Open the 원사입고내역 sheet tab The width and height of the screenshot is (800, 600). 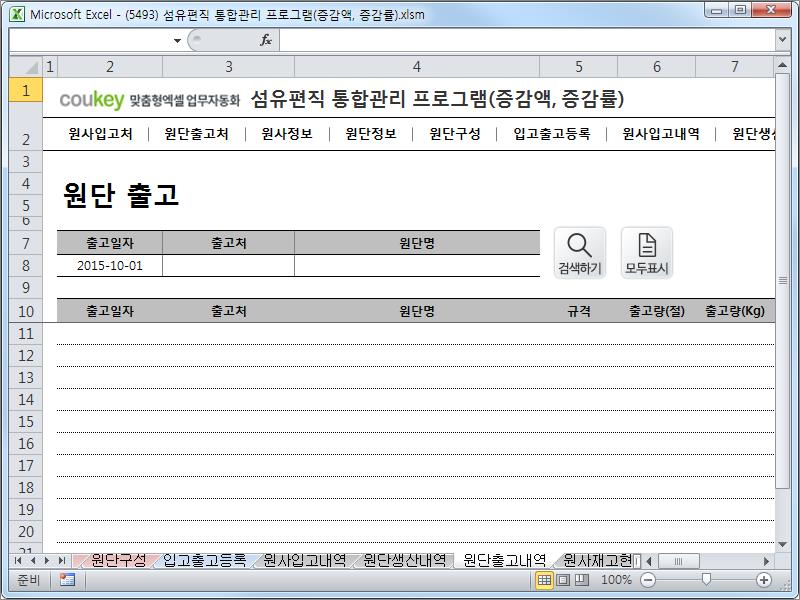tap(305, 560)
